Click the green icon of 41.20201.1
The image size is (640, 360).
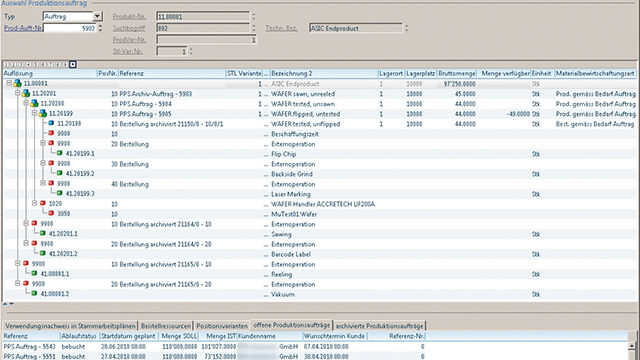coord(43,233)
